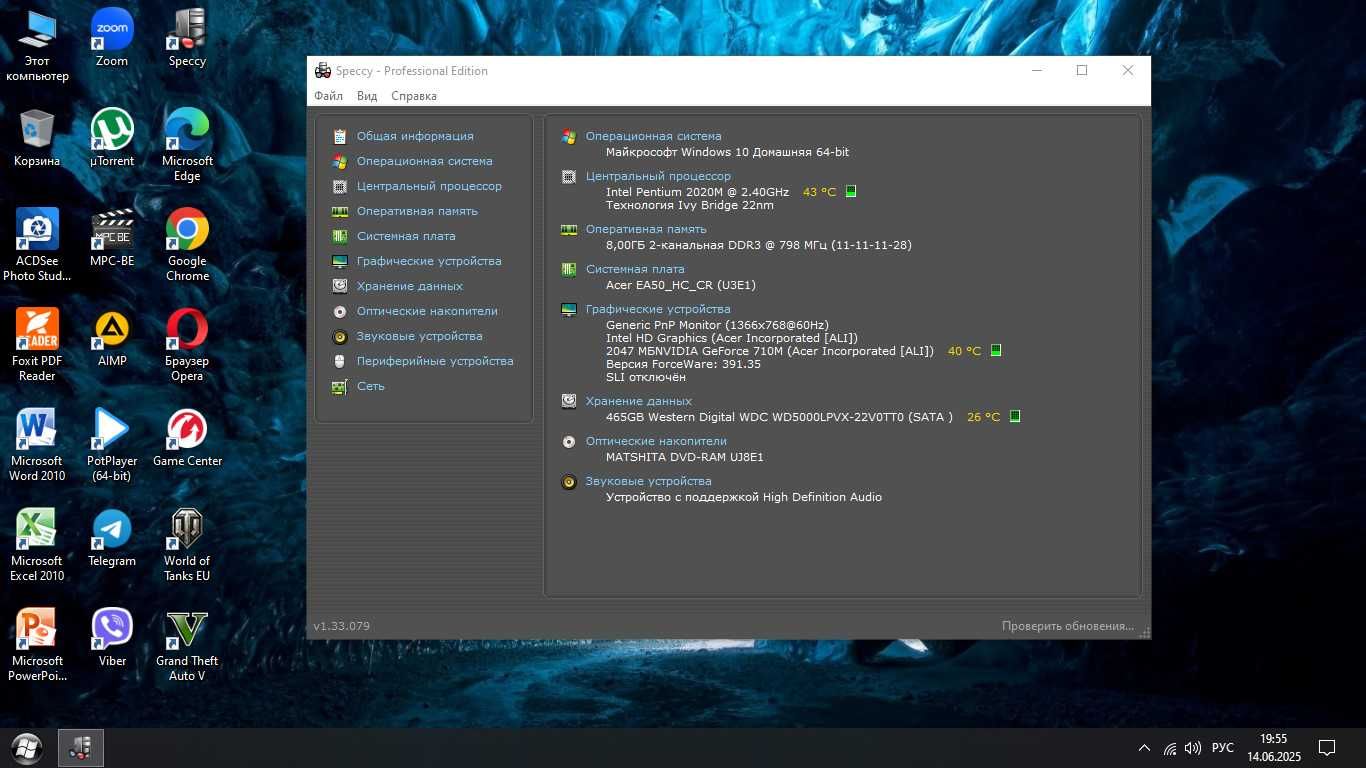The image size is (1366, 768).
Task: Click Intel Pentium 2020M @ 2.40GHz text
Action: [x=697, y=192]
